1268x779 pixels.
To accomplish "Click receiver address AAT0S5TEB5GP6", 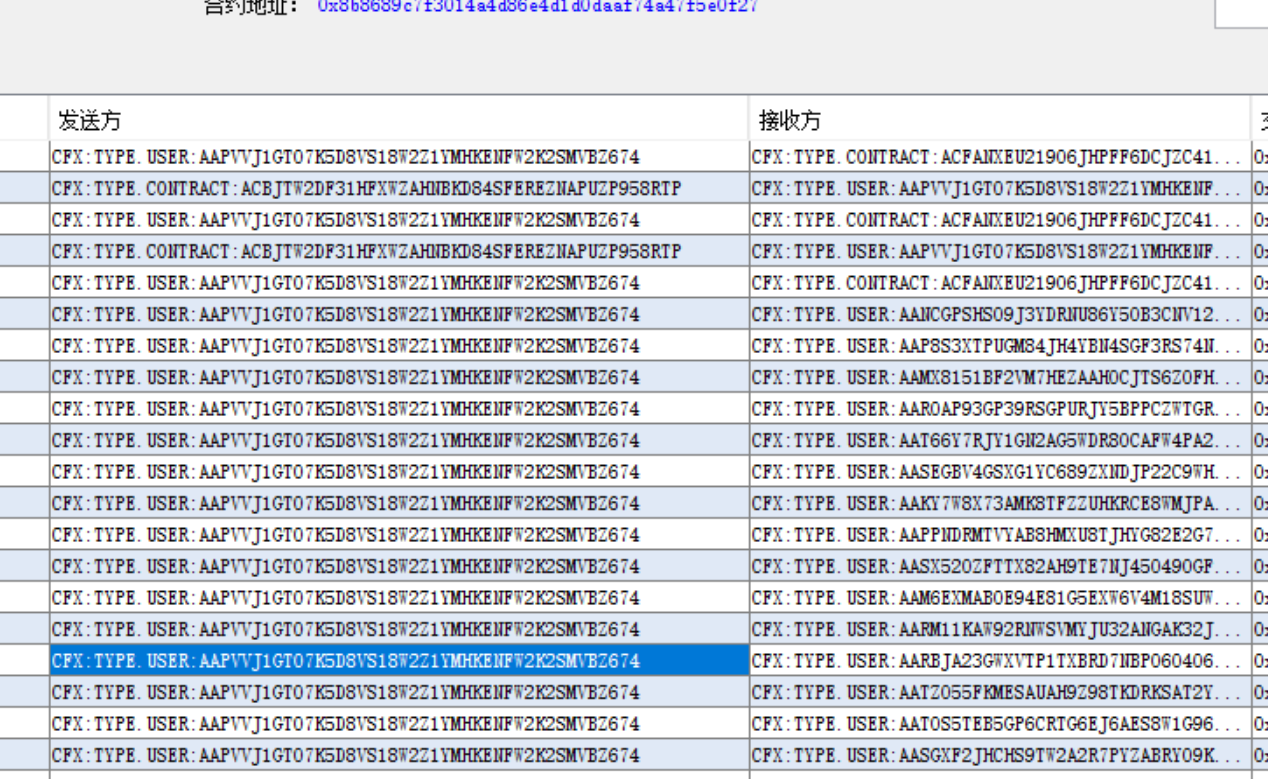I will 1000,723.
